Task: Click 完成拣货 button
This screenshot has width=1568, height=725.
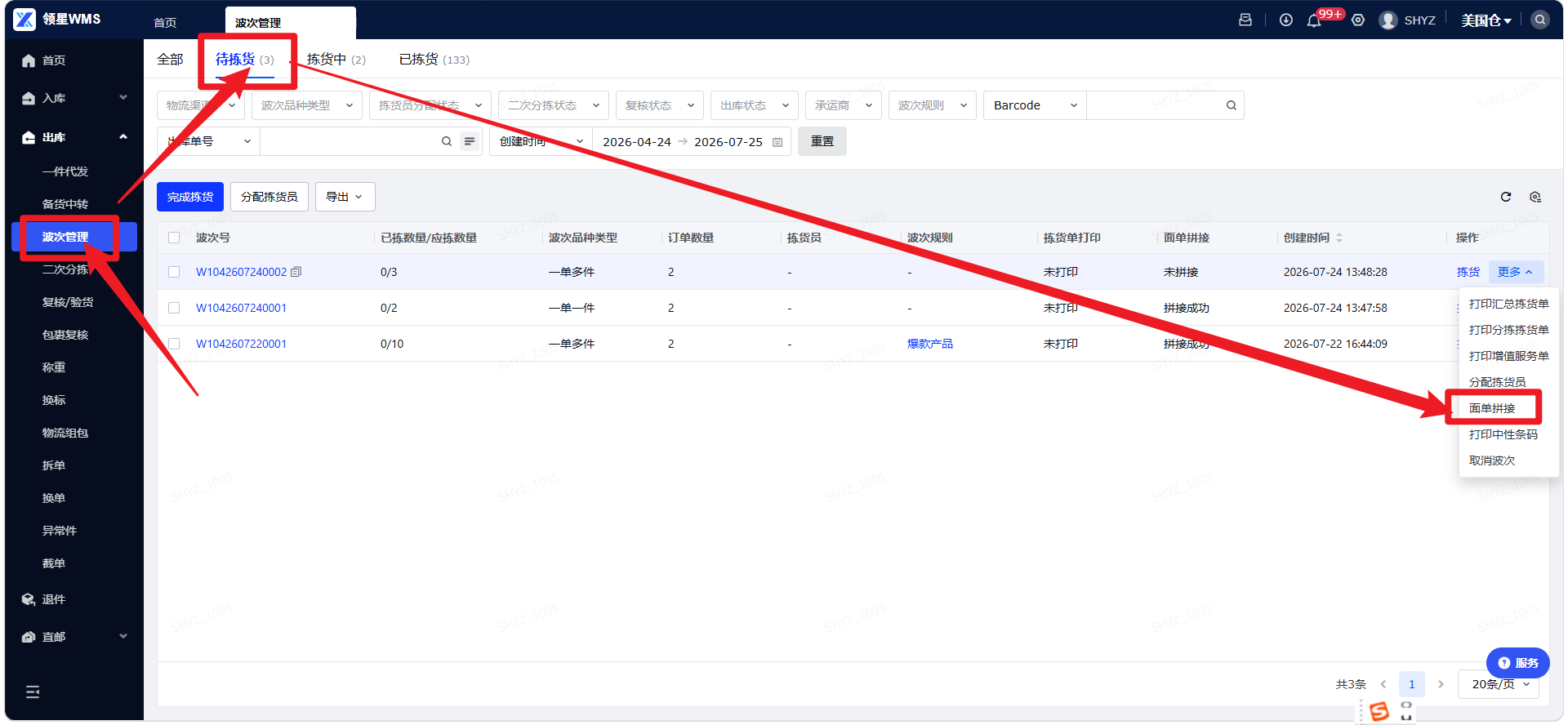Action: tap(190, 197)
